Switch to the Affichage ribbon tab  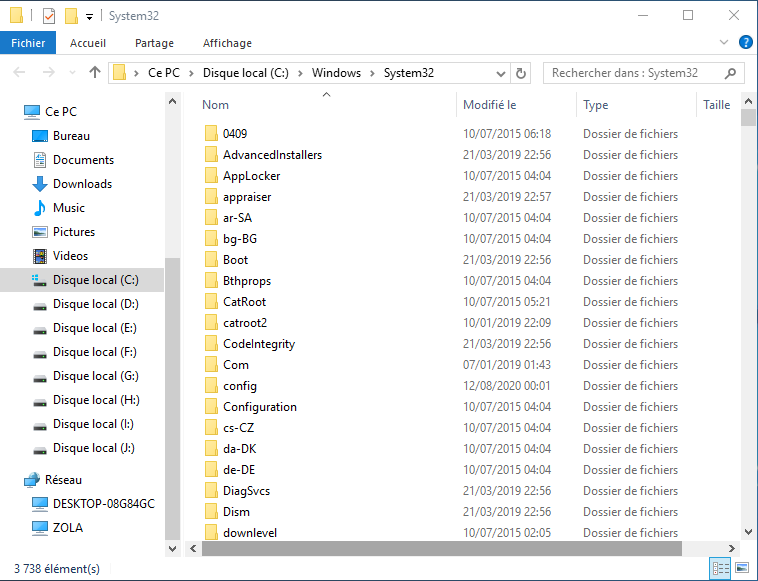pyautogui.click(x=227, y=43)
